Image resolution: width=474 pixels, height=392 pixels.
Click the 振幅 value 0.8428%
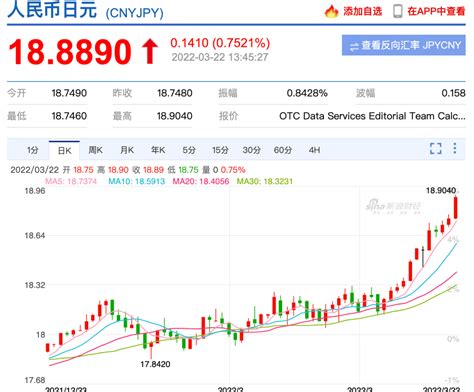point(307,93)
